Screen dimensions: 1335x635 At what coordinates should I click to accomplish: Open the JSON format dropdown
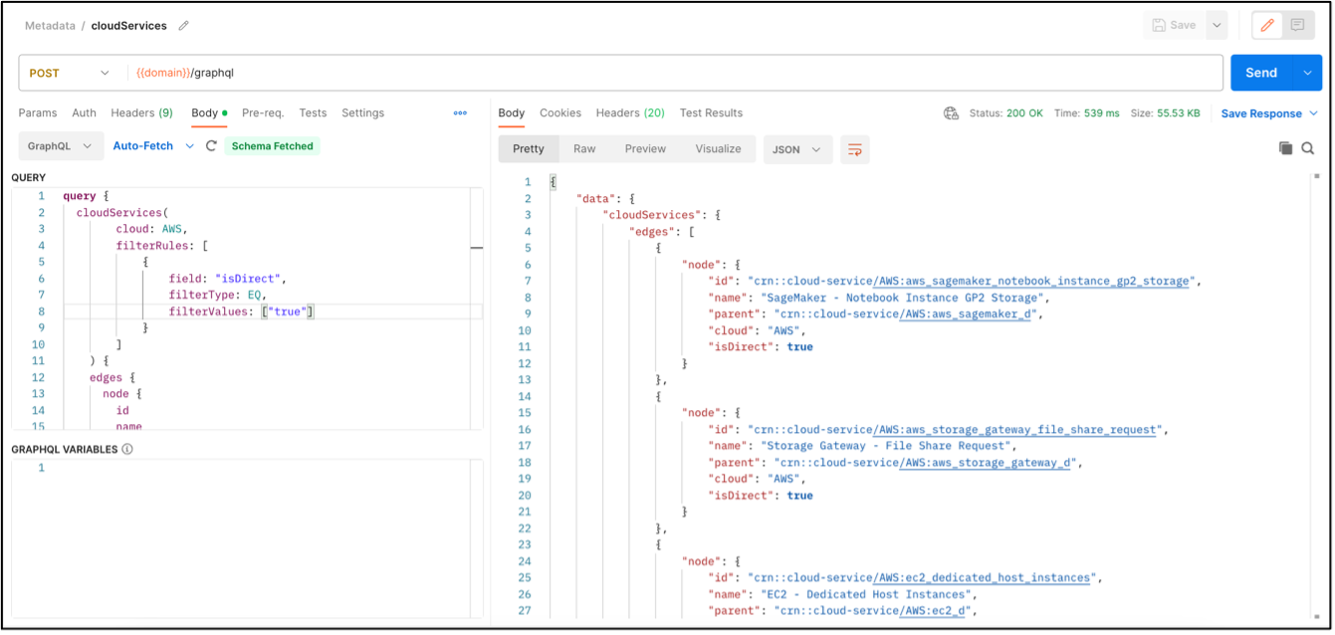click(797, 149)
